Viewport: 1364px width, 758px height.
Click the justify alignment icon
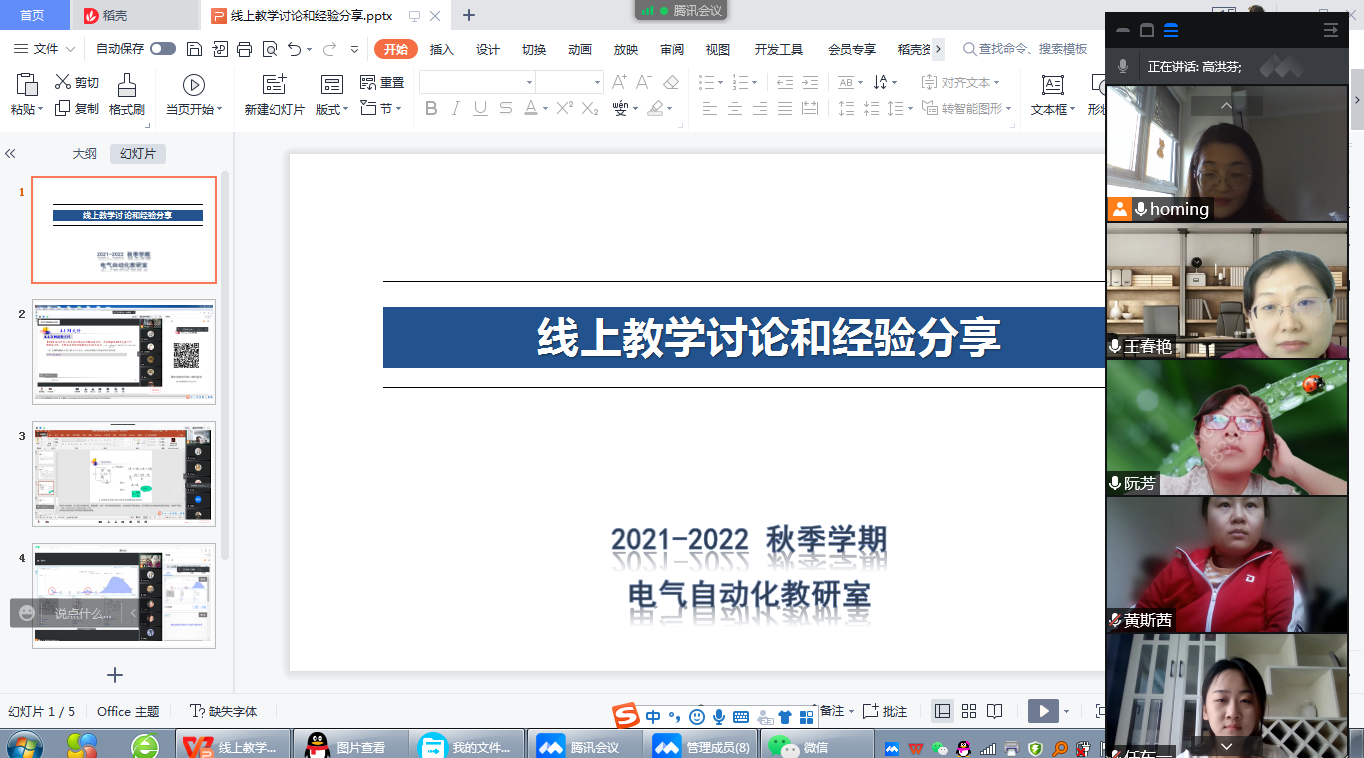pos(785,109)
